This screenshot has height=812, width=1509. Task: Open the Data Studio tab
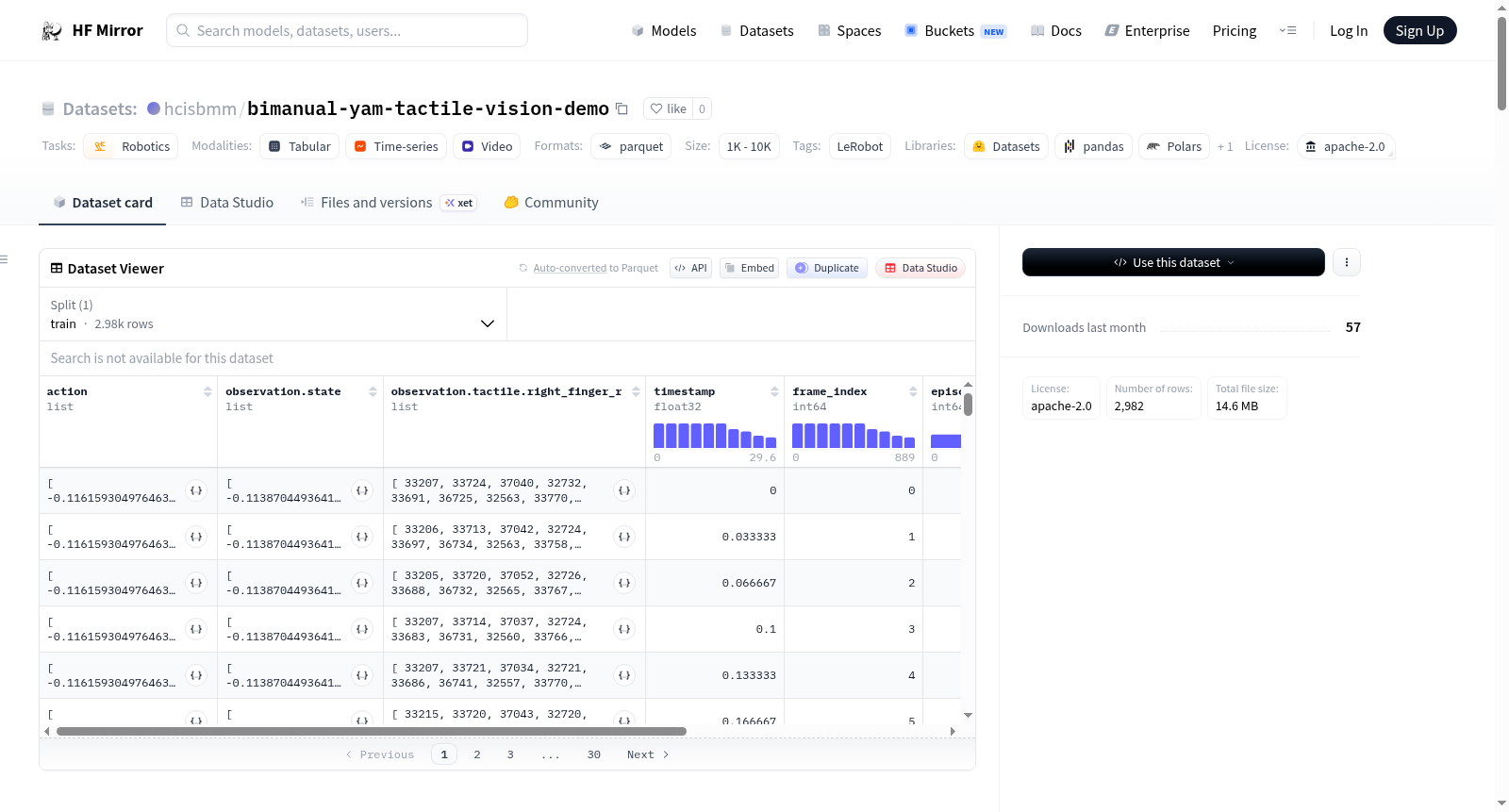pos(227,203)
